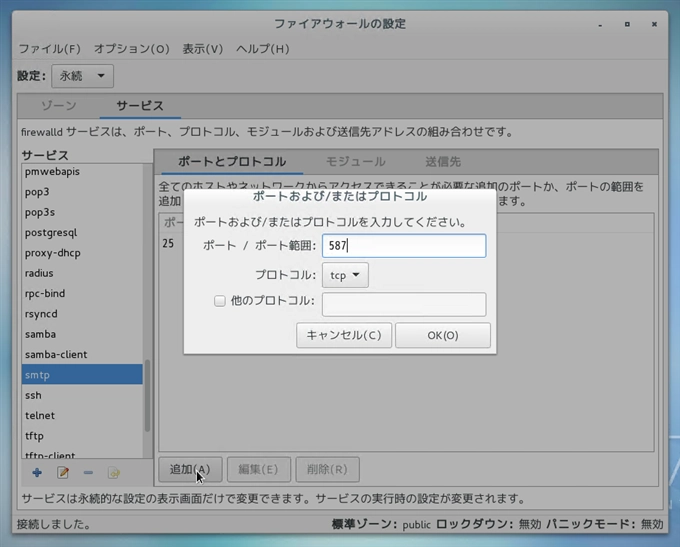Click the OK(O) button
Image resolution: width=680 pixels, height=547 pixels.
point(443,335)
